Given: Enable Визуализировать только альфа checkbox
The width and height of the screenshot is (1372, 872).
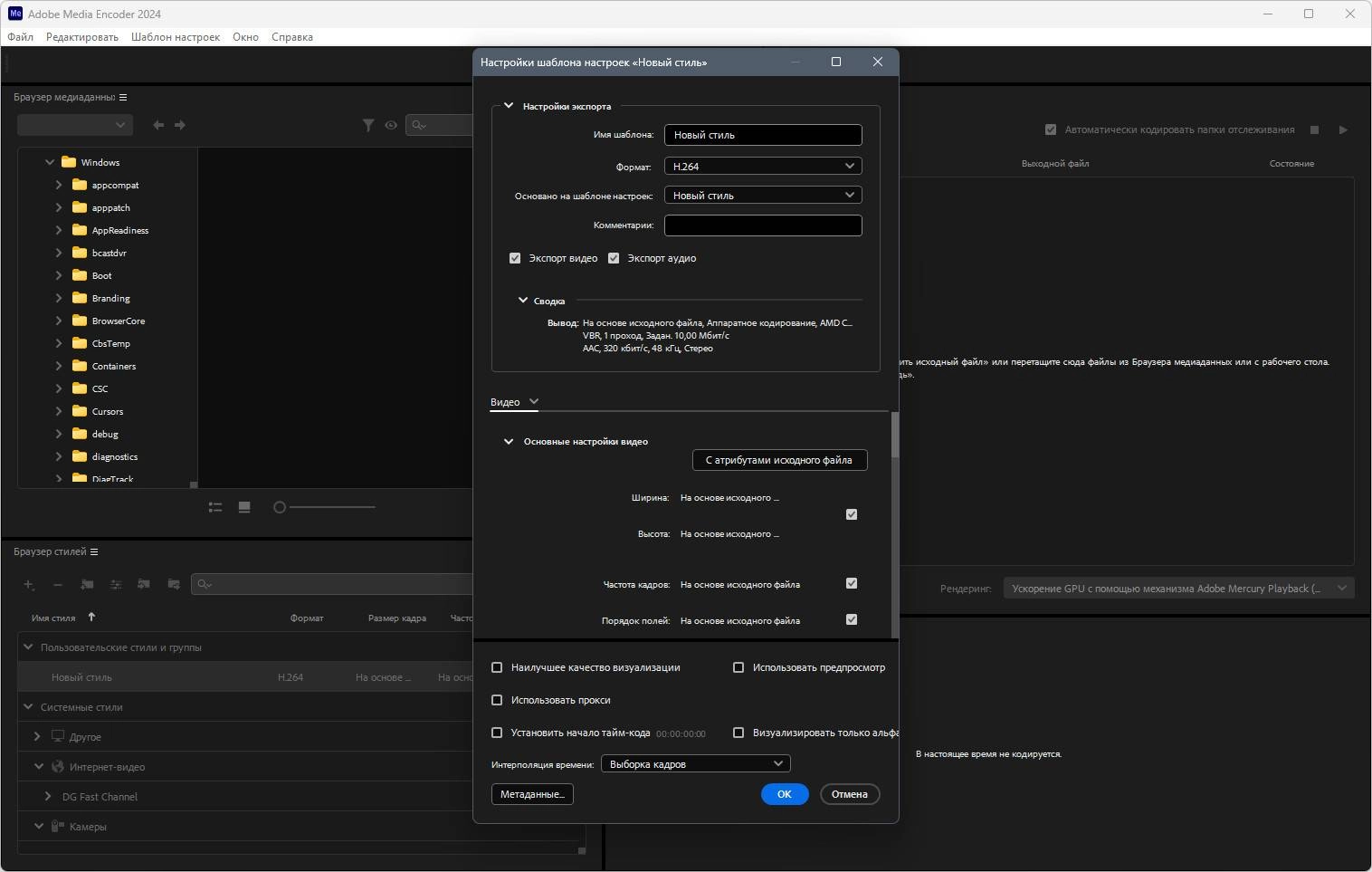Looking at the screenshot, I should [x=738, y=733].
